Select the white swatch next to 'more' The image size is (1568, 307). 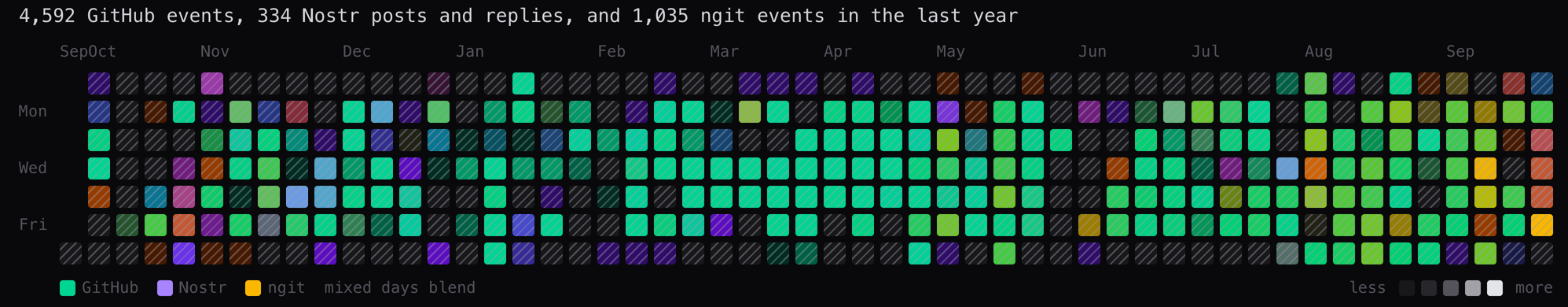click(1495, 288)
